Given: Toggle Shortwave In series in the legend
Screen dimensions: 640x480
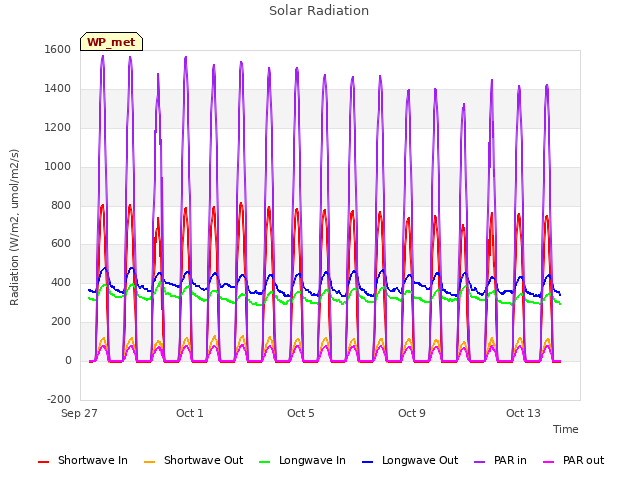Looking at the screenshot, I should tap(83, 460).
